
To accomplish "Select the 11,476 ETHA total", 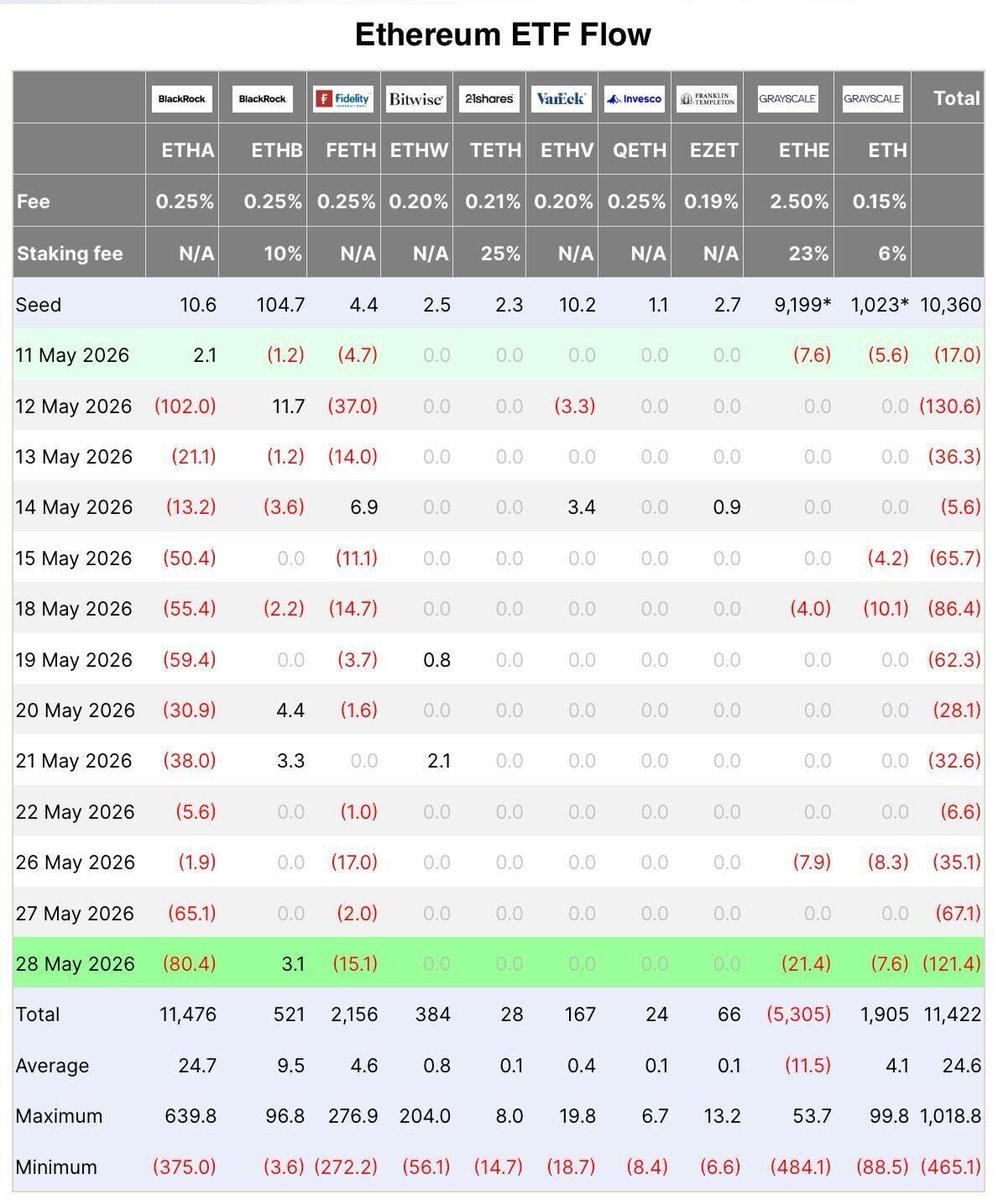I will (187, 1015).
